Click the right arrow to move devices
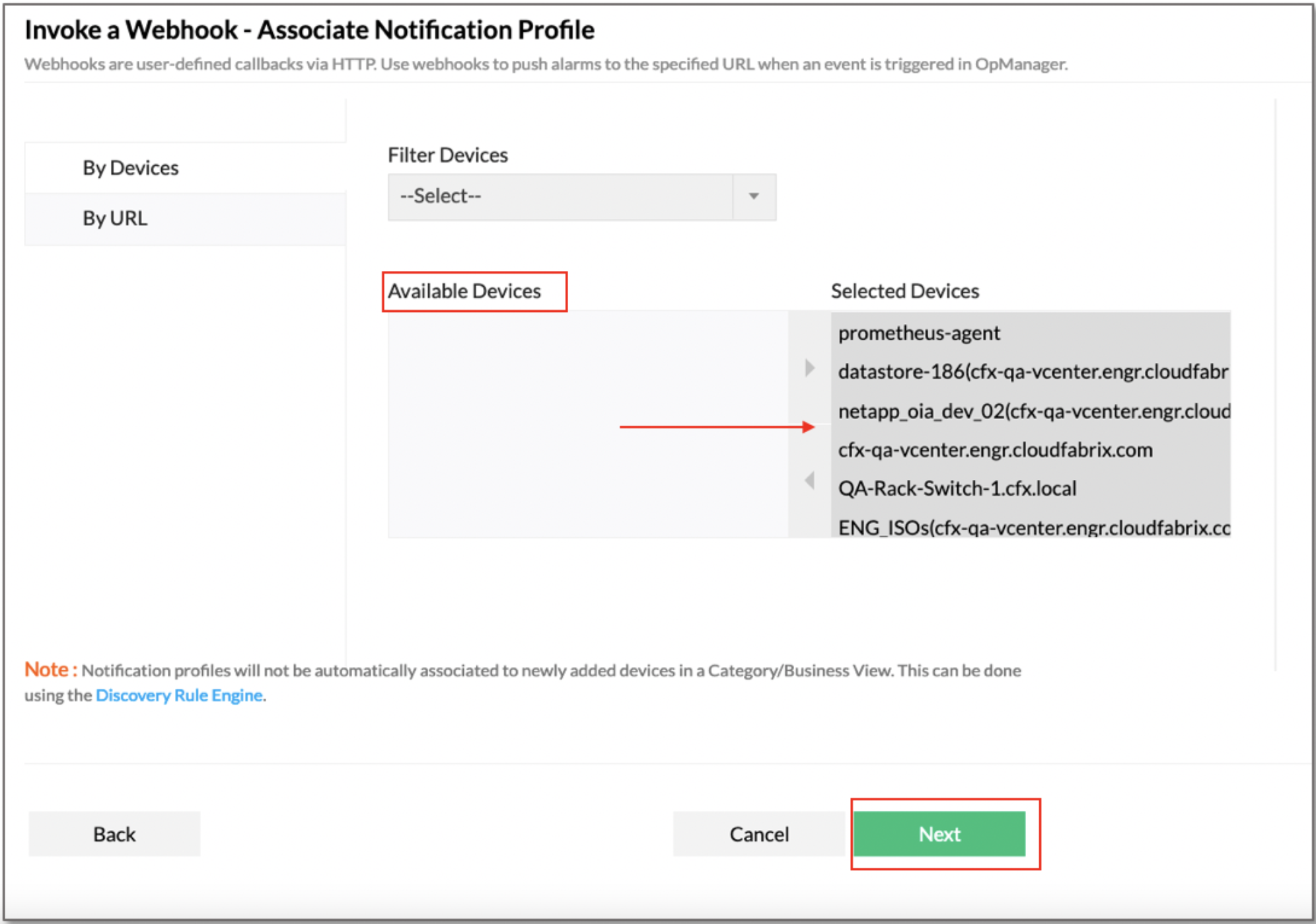 click(x=810, y=368)
